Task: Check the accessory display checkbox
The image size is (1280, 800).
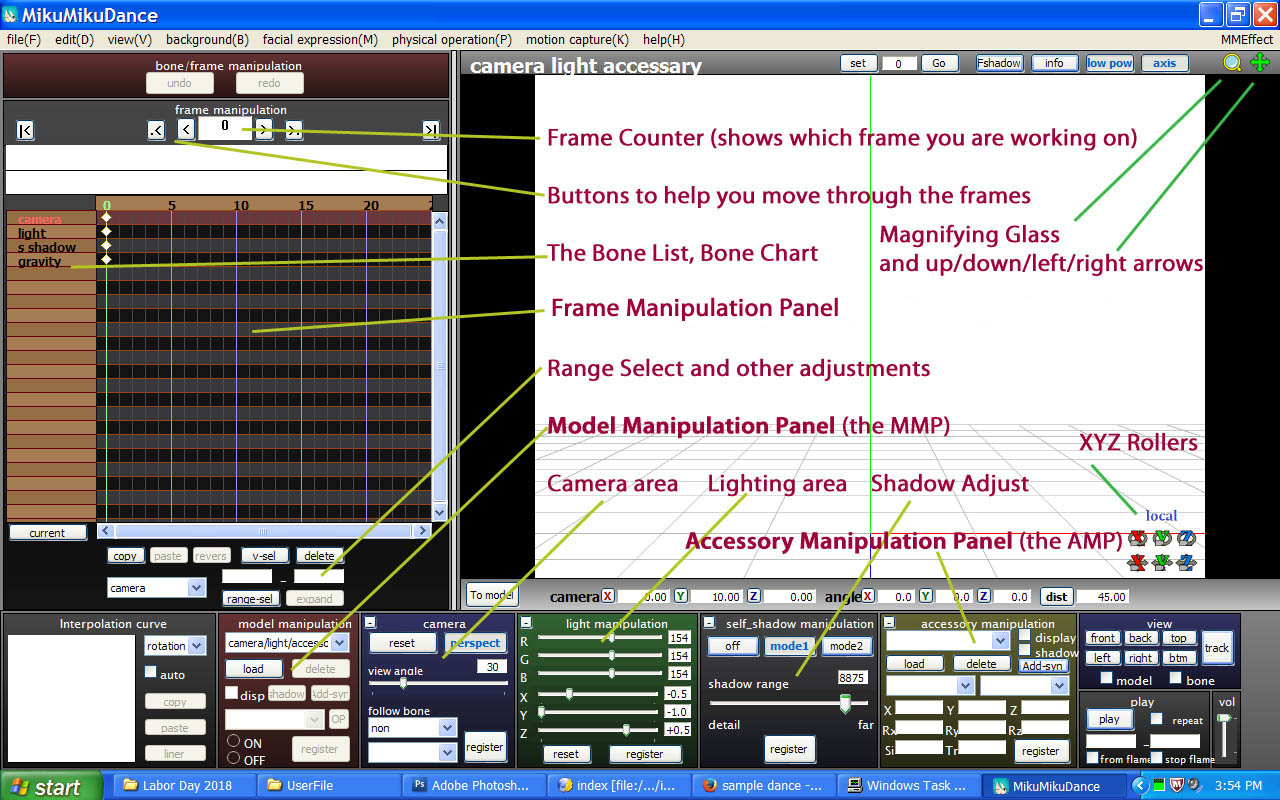Action: (1025, 635)
